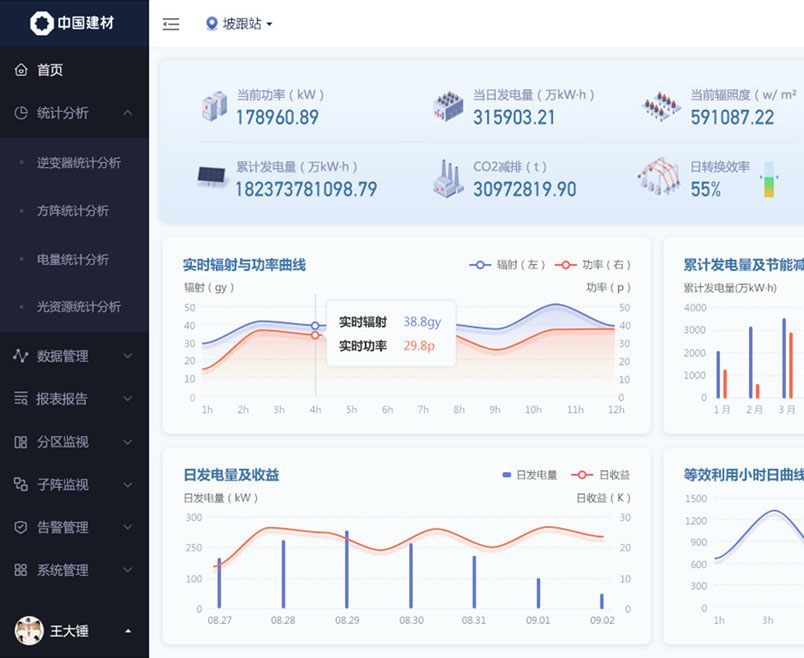Click the 累计发电量 solar panel icon
The height and width of the screenshot is (658, 804).
pyautogui.click(x=212, y=178)
